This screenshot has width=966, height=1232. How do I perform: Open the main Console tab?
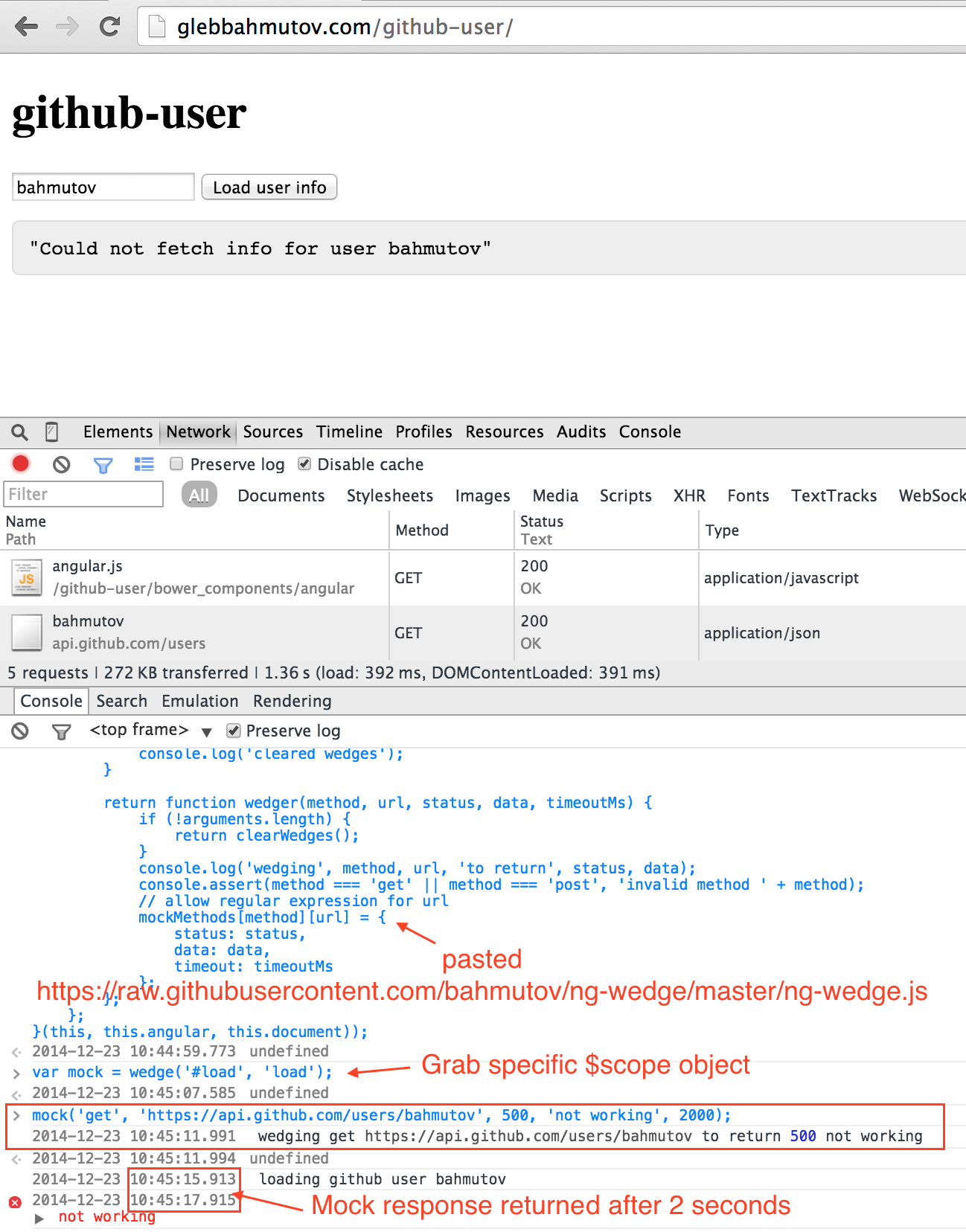point(650,431)
